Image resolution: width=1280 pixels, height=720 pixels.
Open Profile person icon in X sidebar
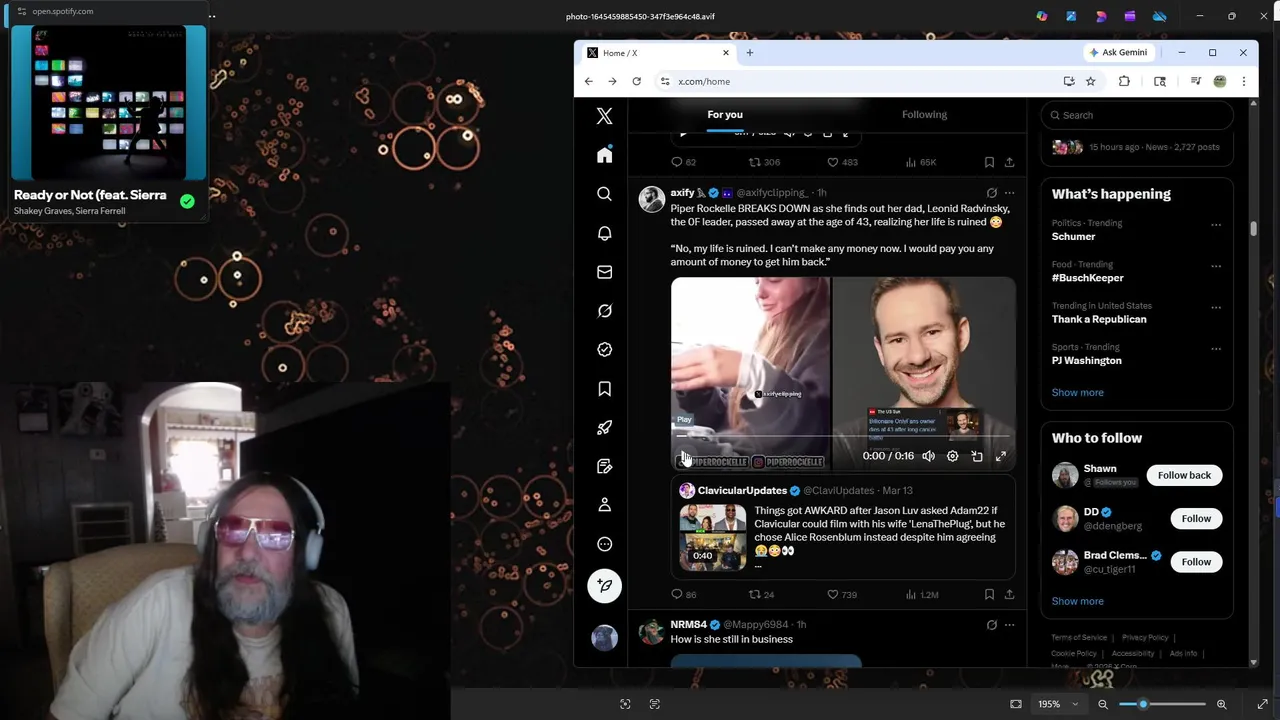604,505
